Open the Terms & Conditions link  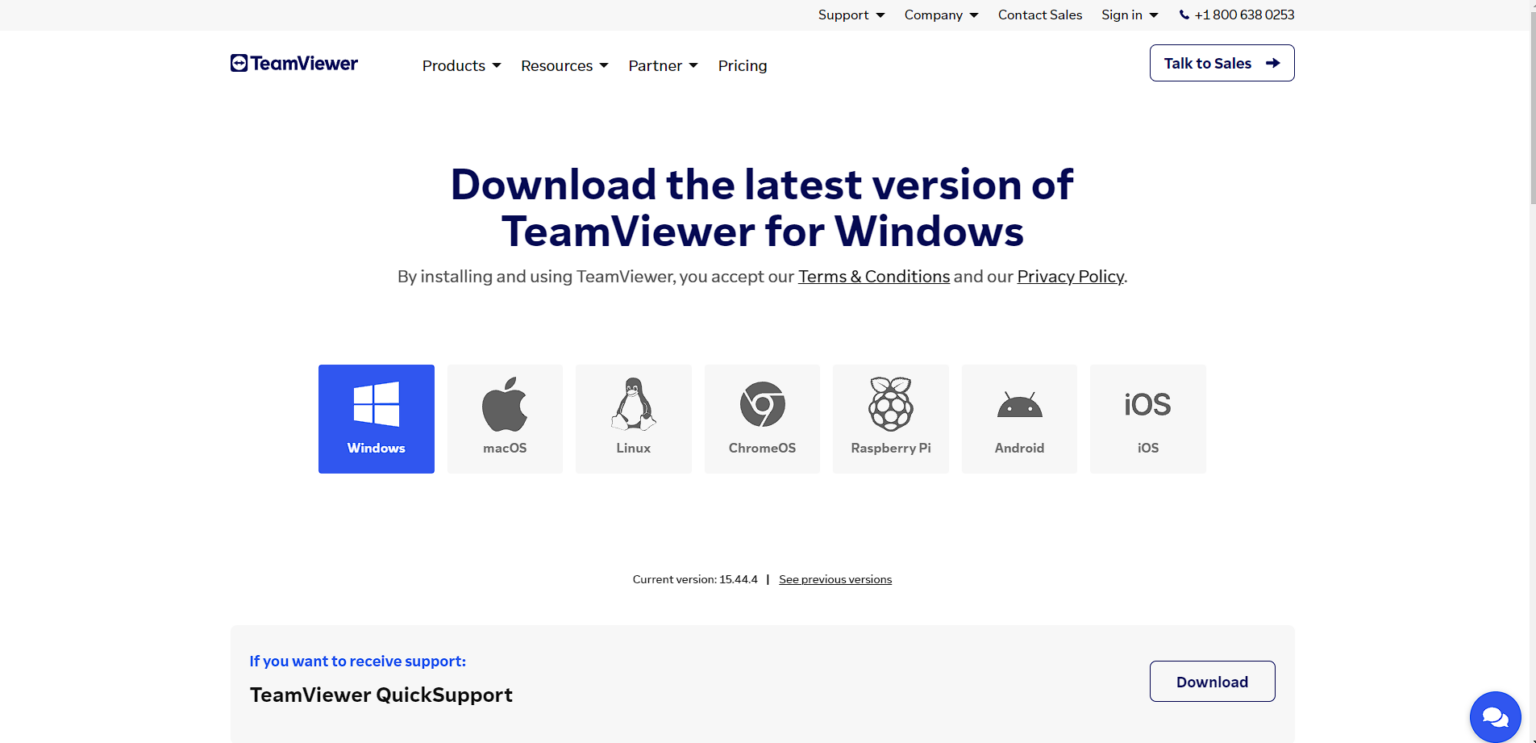(873, 277)
